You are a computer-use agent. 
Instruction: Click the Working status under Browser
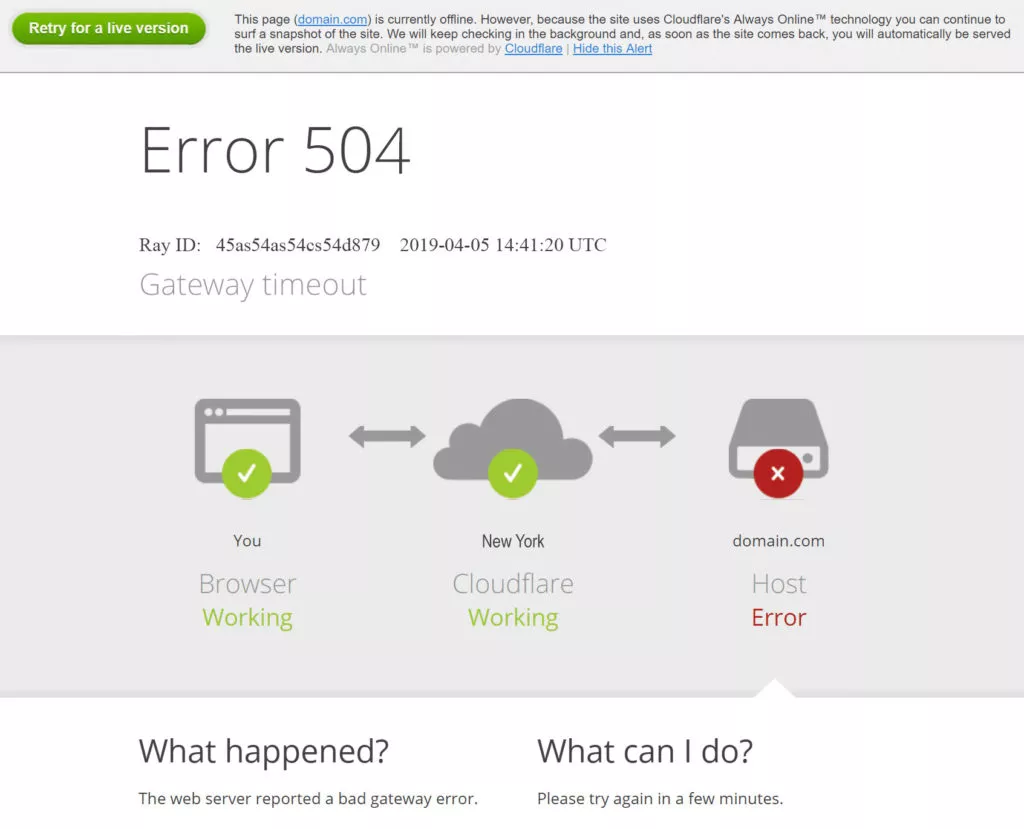coord(248,618)
